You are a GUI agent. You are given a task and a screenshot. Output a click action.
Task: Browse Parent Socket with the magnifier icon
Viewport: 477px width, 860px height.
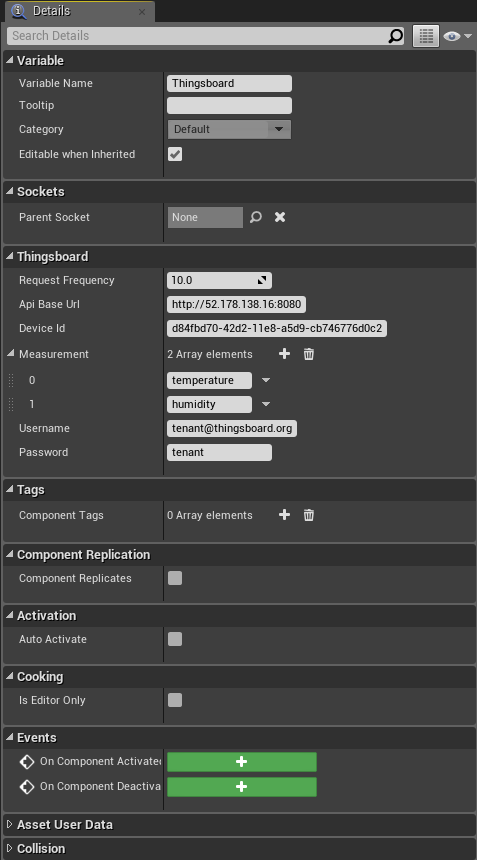click(256, 217)
